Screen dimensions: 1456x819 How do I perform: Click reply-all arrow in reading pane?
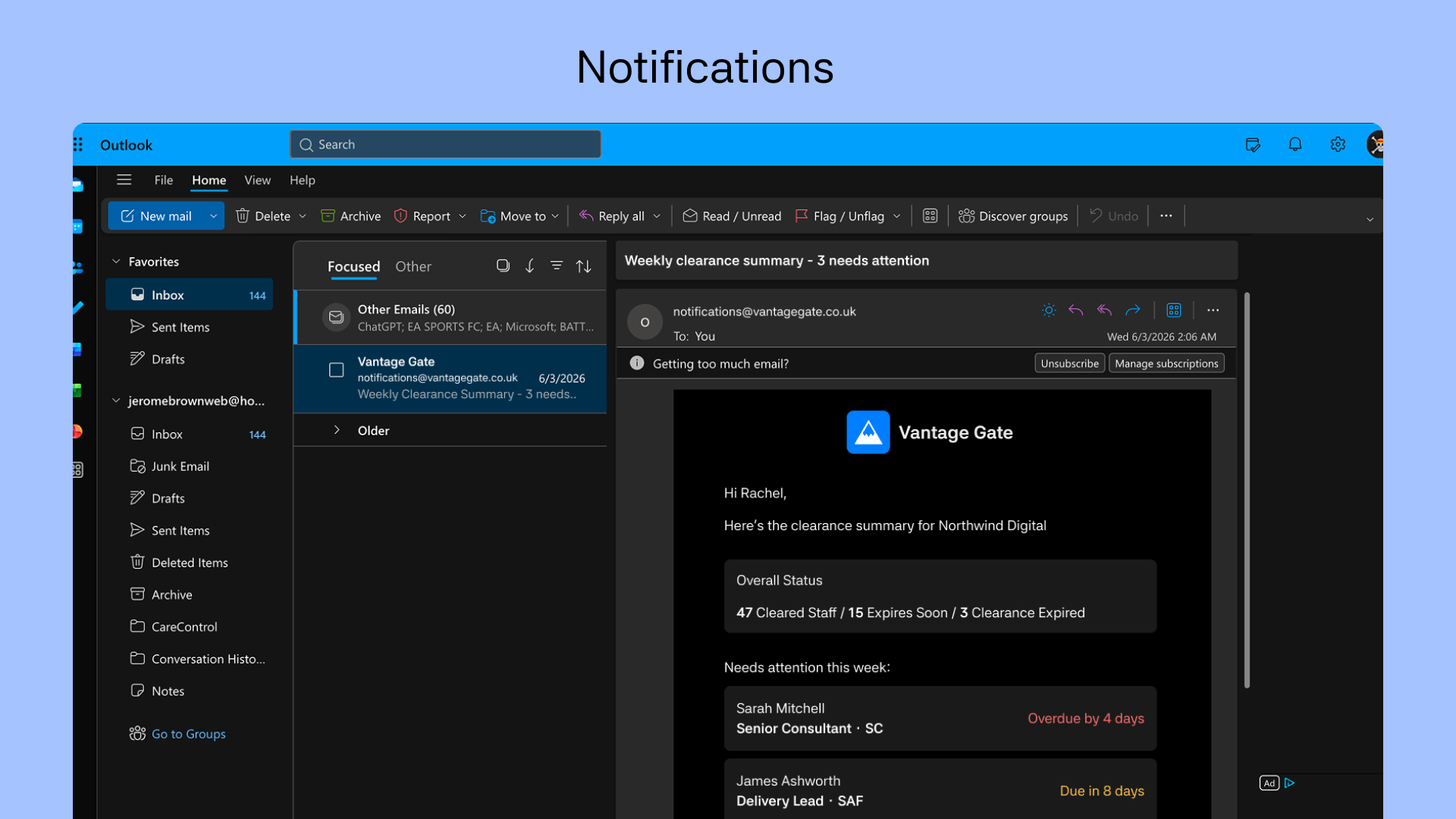(1104, 310)
